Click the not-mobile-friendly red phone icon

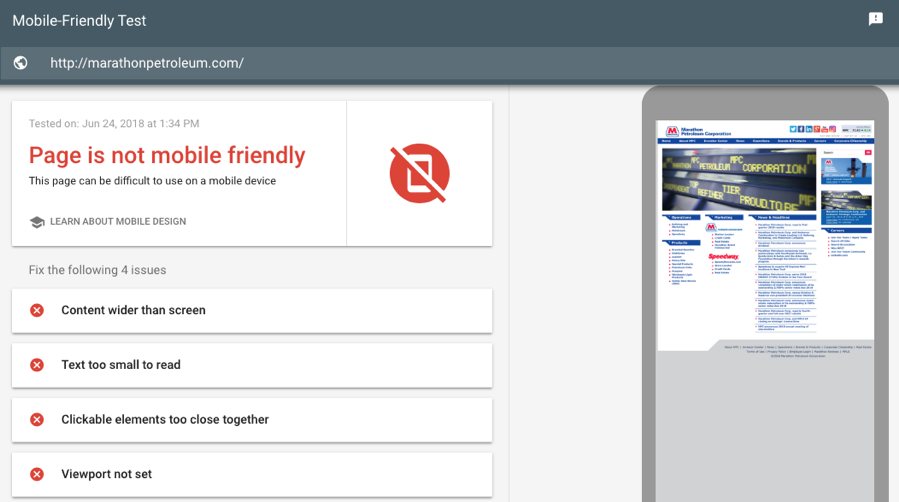[420, 173]
